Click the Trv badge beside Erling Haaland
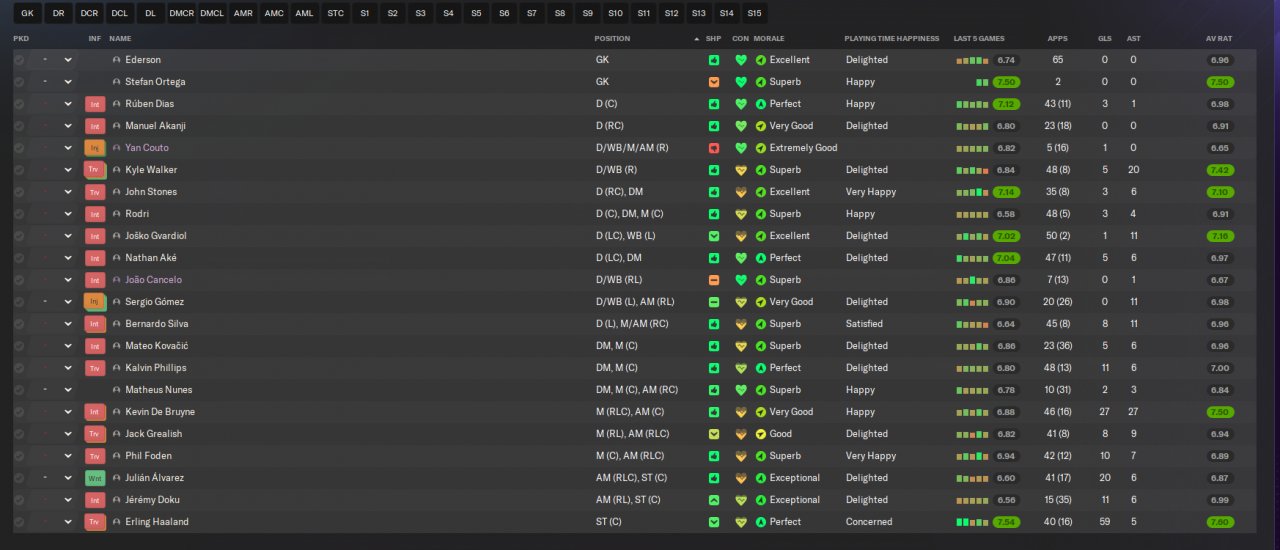Screen dimensions: 1280x550 click(x=95, y=522)
